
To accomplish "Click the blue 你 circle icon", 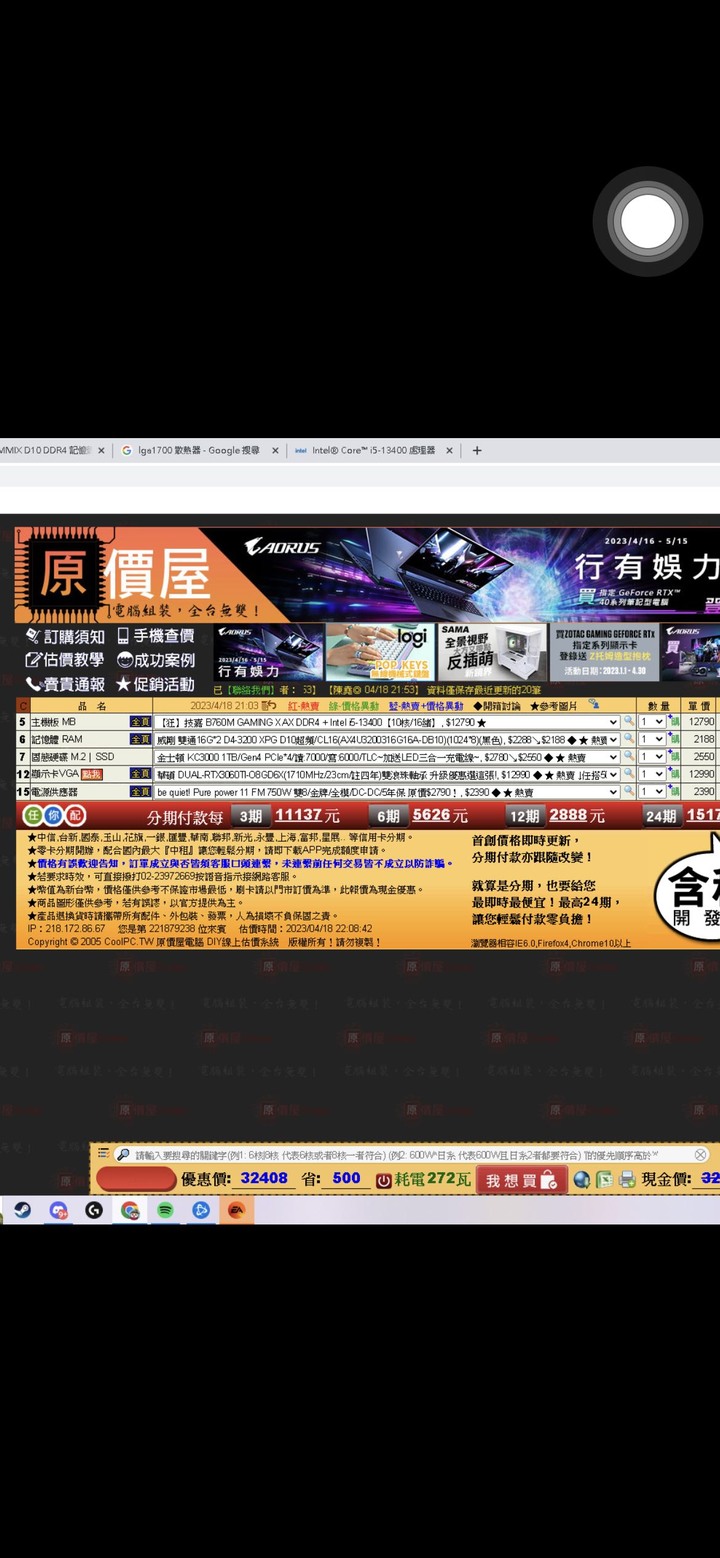I will tap(54, 816).
